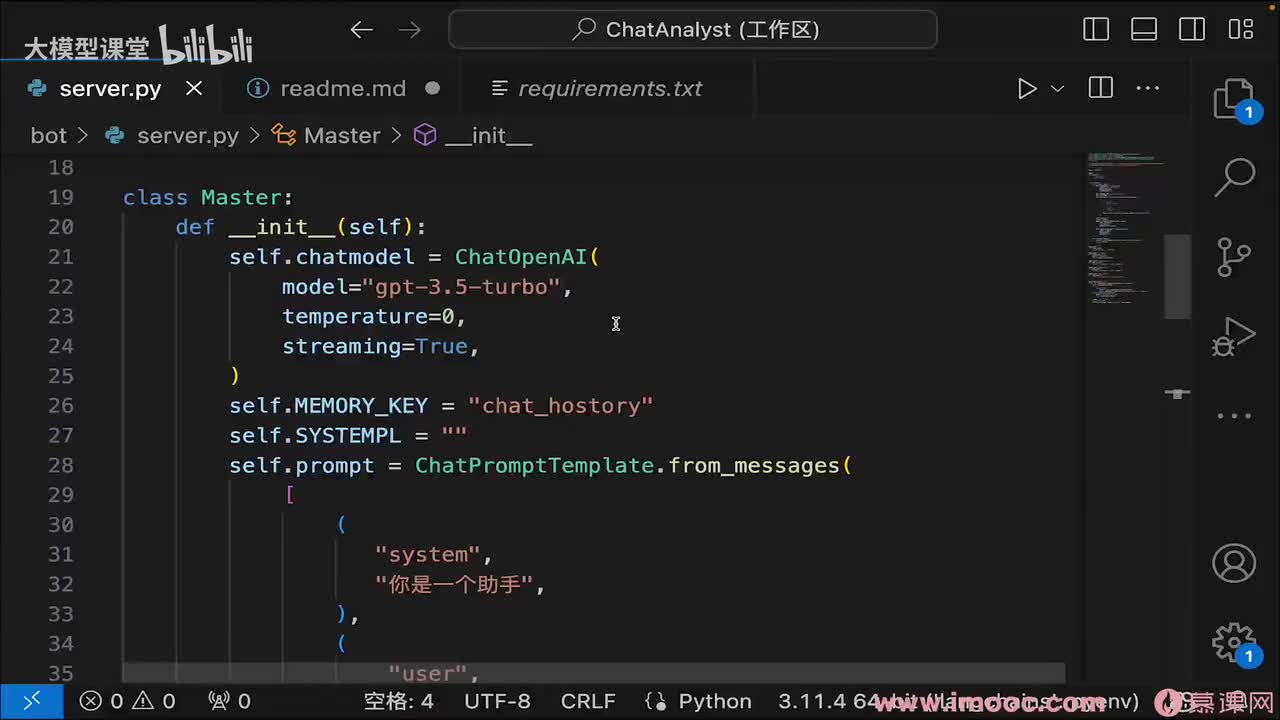Click streaming=True on line 24
This screenshot has width=1280, height=720.
click(375, 346)
